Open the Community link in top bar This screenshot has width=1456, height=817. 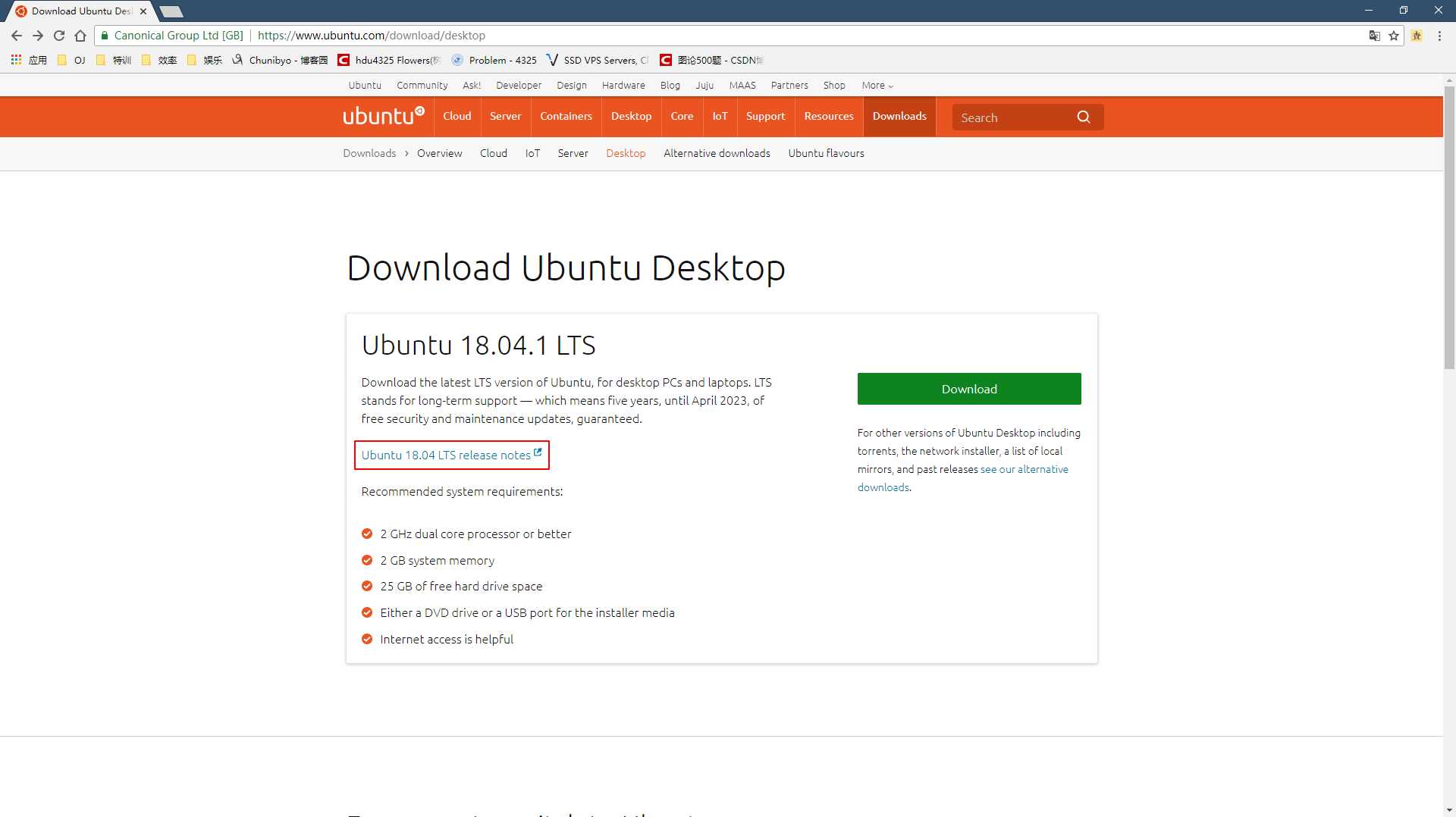pyautogui.click(x=422, y=86)
